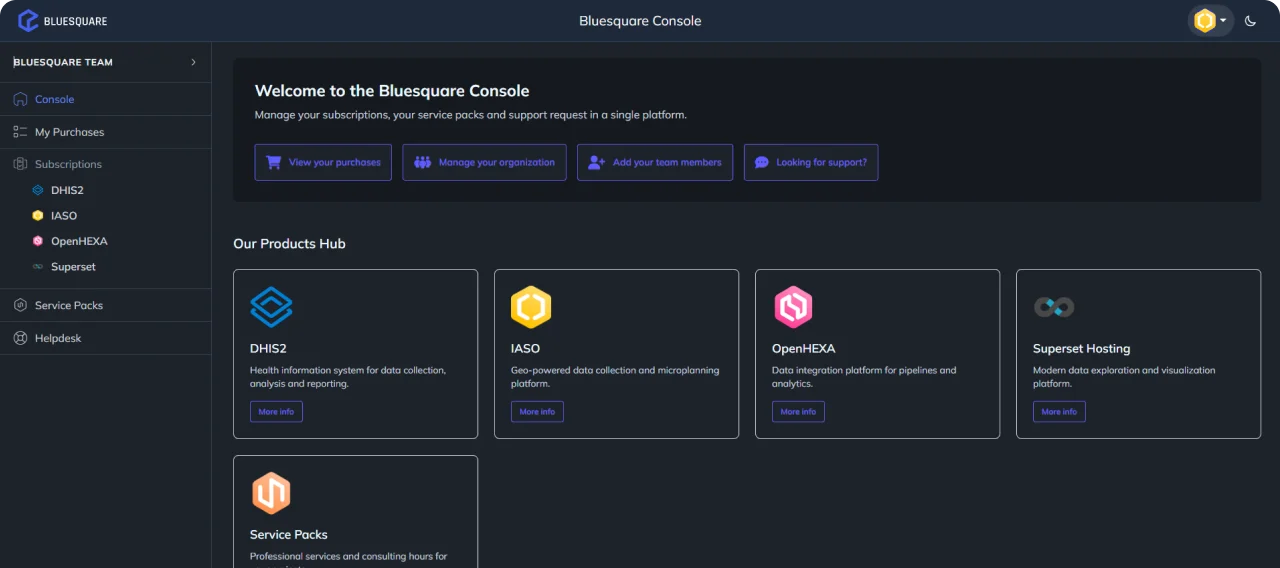Click the Superset infinity icon in sidebar

tap(38, 267)
